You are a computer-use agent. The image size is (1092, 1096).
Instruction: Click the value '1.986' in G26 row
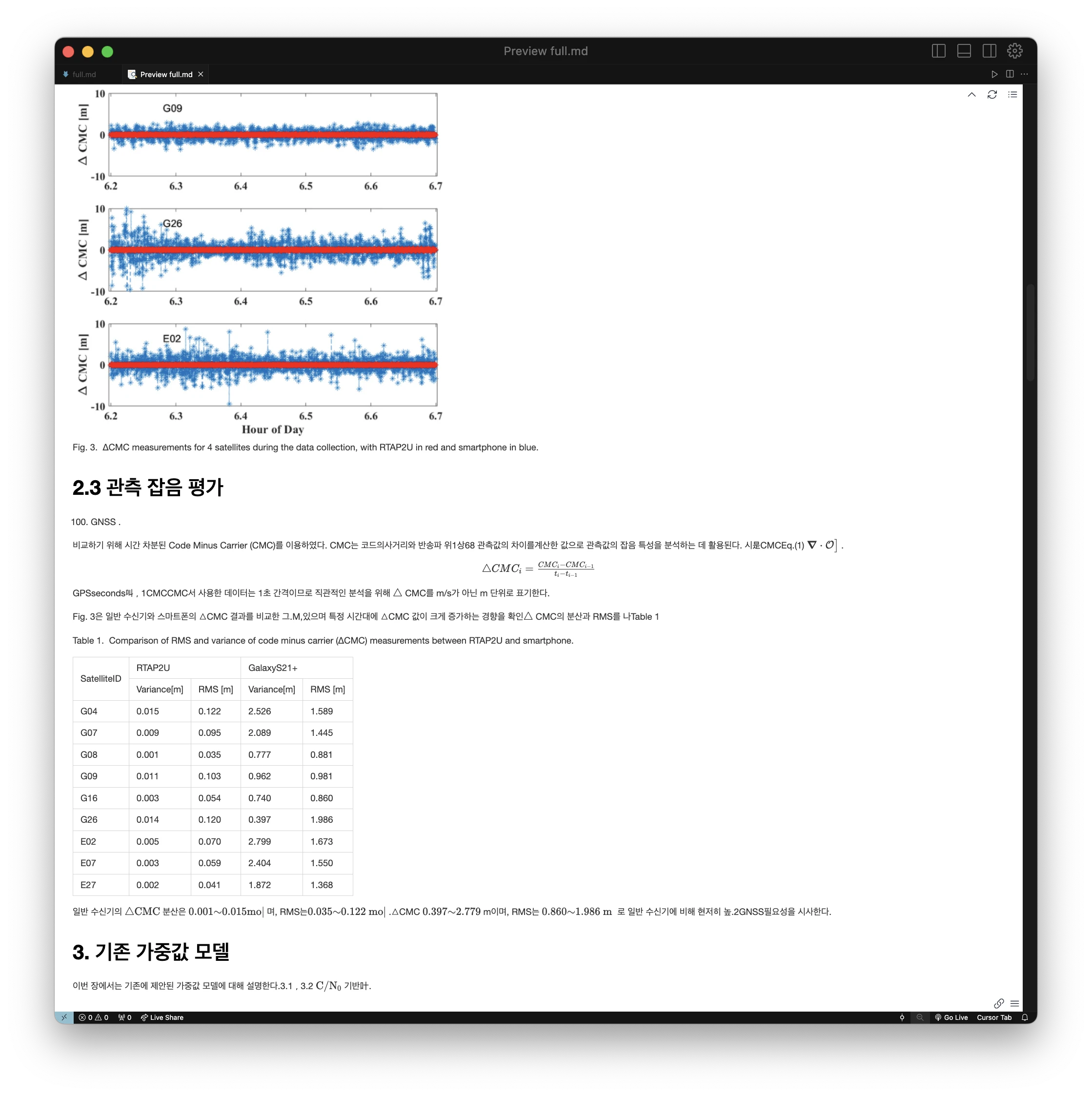[322, 819]
